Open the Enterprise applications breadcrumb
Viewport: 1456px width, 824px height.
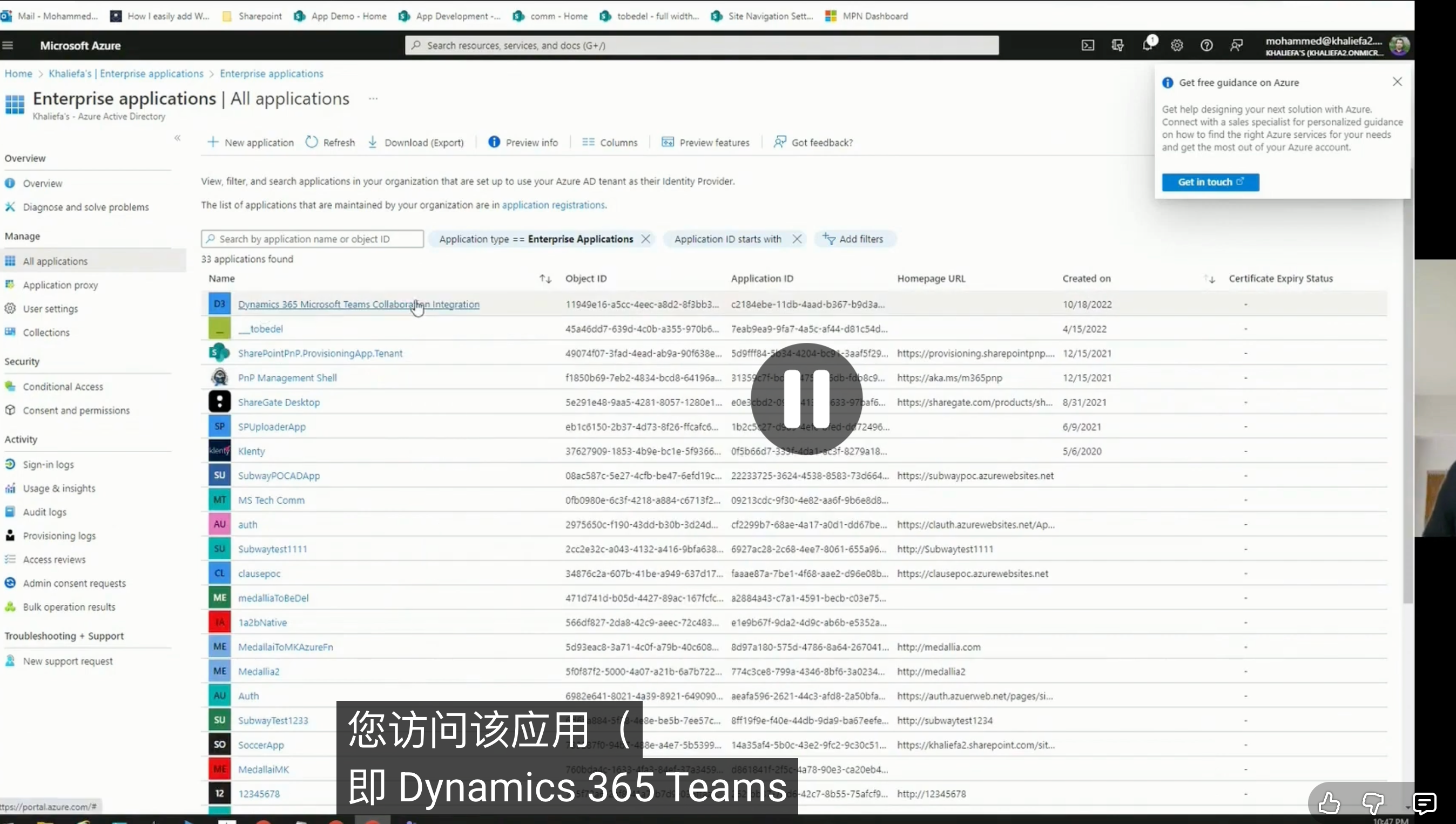tap(272, 73)
